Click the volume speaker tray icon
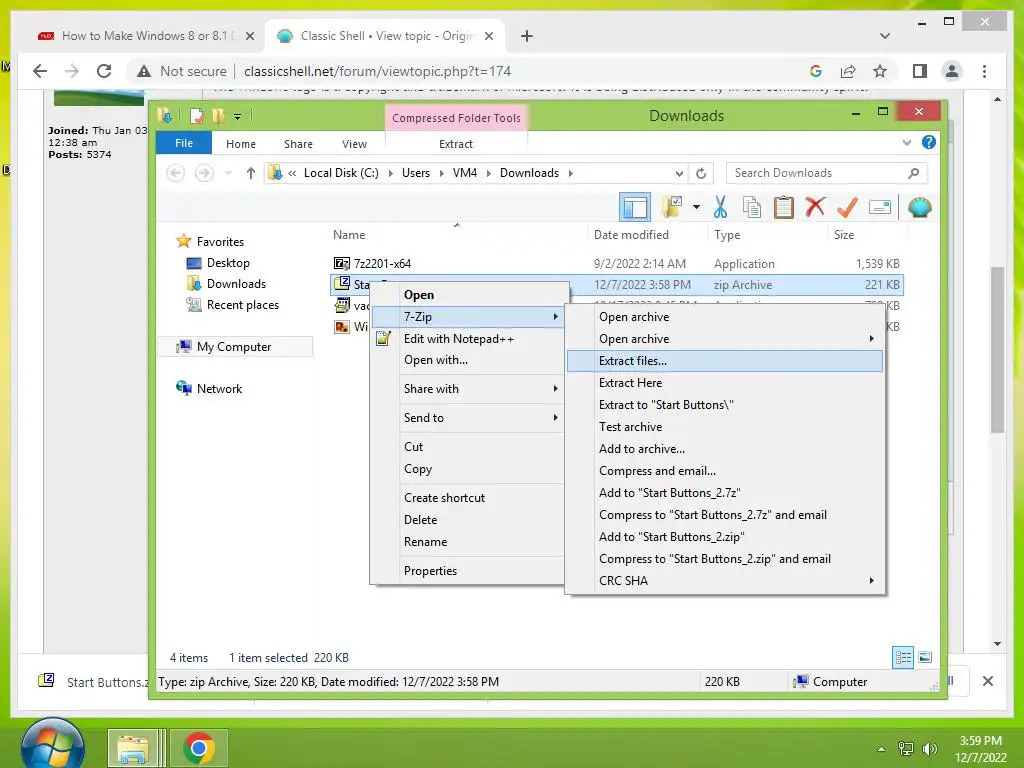 [x=929, y=749]
